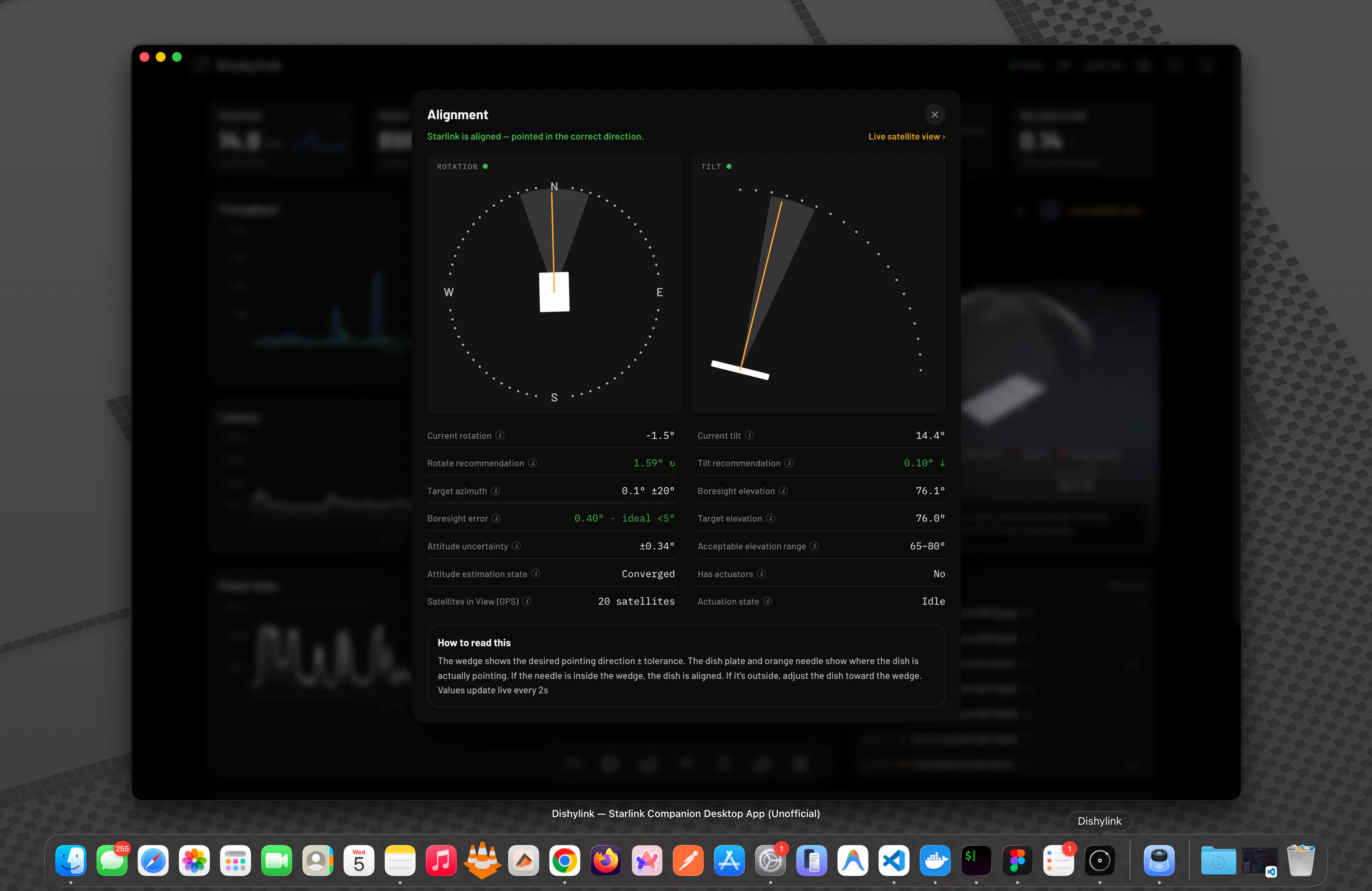Click the white dish plate in the tilt gauge
This screenshot has height=891, width=1372.
[740, 370]
